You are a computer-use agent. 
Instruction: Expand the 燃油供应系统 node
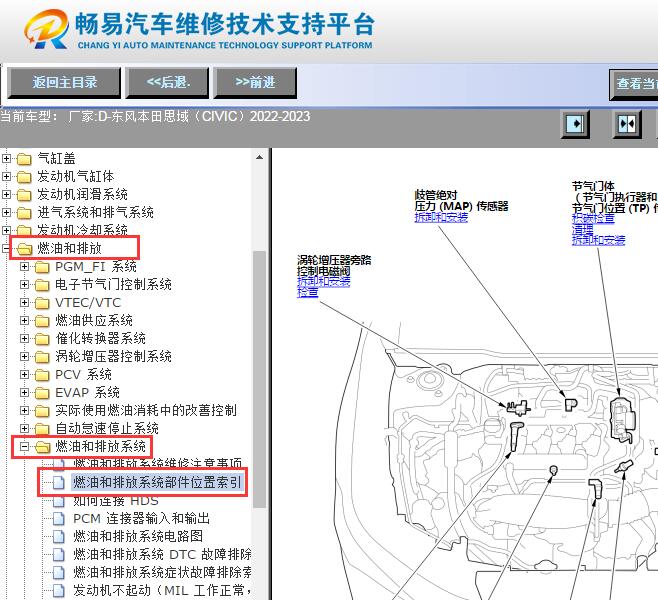[24, 321]
